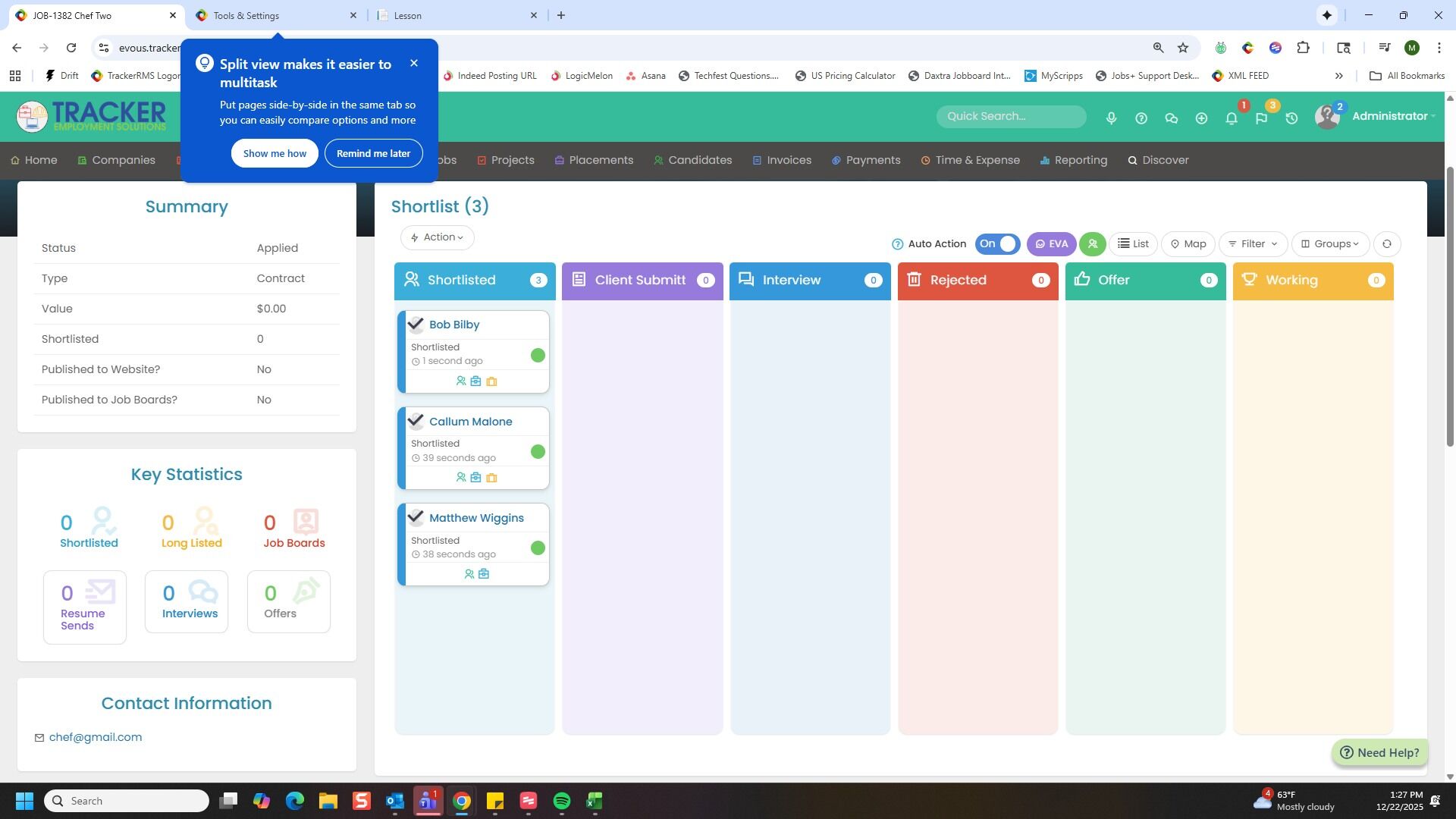Expand the Groups dropdown
Image resolution: width=1456 pixels, height=819 pixels.
[x=1330, y=244]
